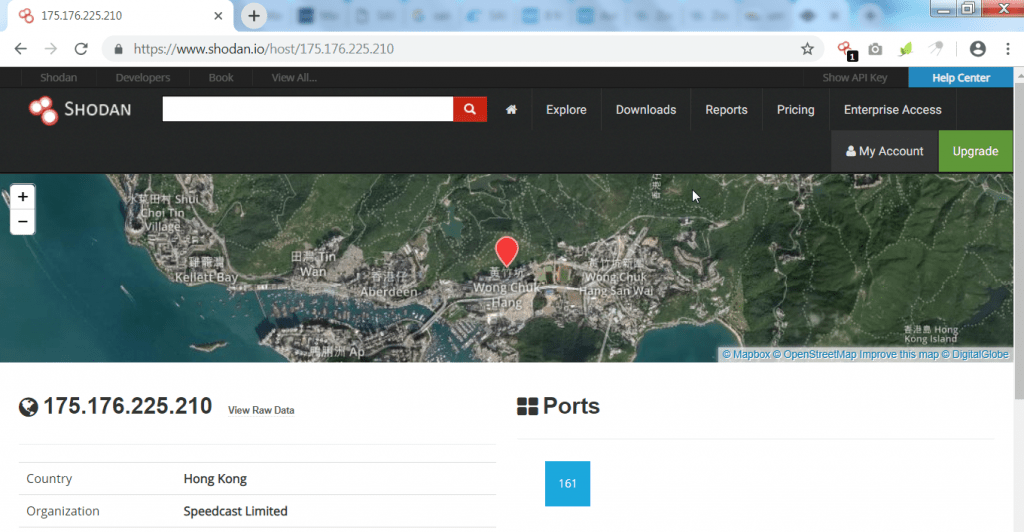This screenshot has width=1024, height=532.
Task: Open the Reports menu item
Action: (x=726, y=110)
